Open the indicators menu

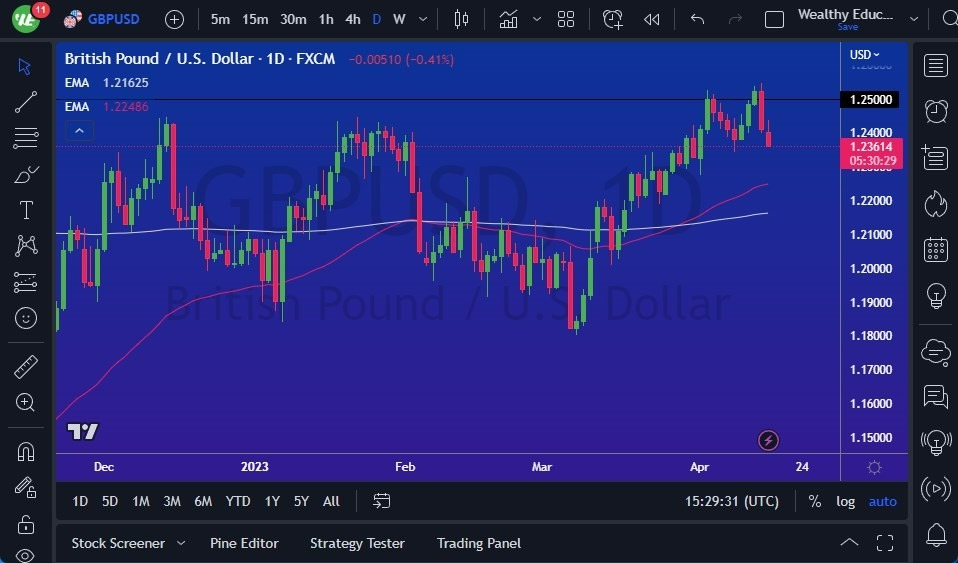pyautogui.click(x=508, y=20)
